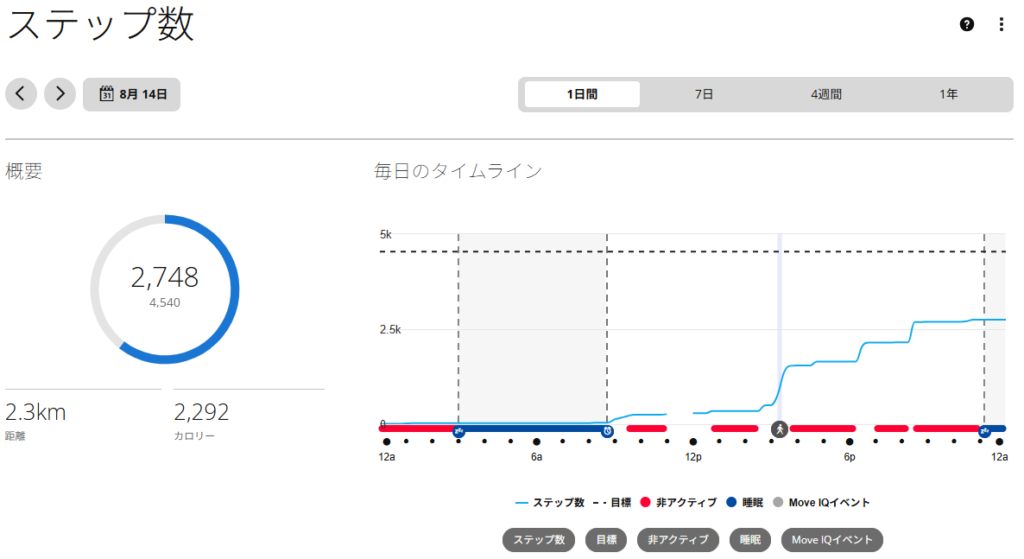Screen dimensions: 1024x559
Task: Go to the previous day arrow
Action: point(21,93)
